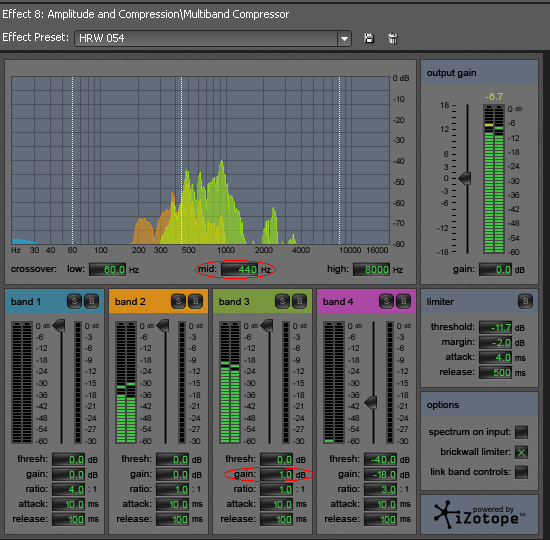Click the high crossover marker line in spectrum

[x=339, y=160]
